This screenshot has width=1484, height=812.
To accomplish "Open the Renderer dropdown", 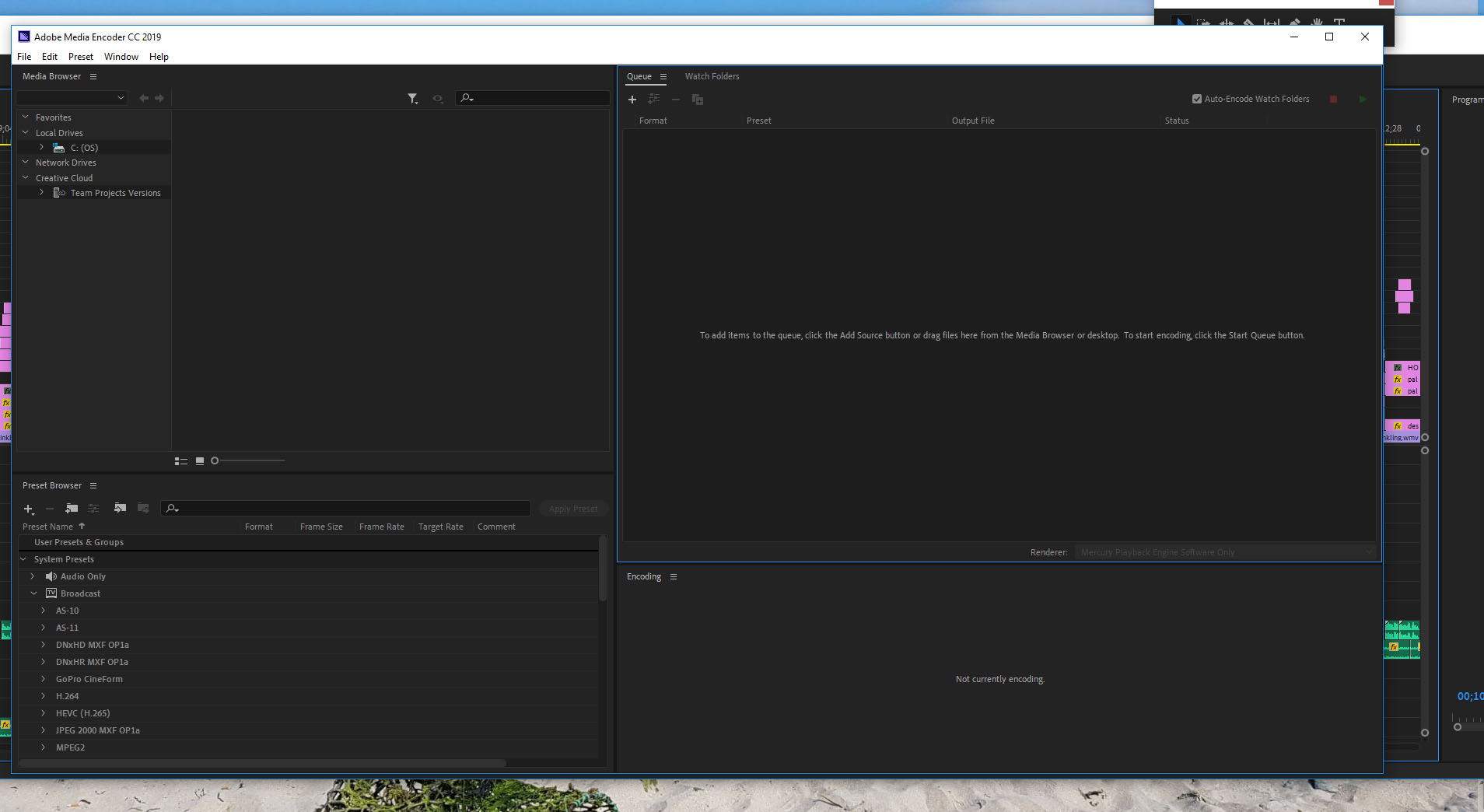I will coord(1226,552).
